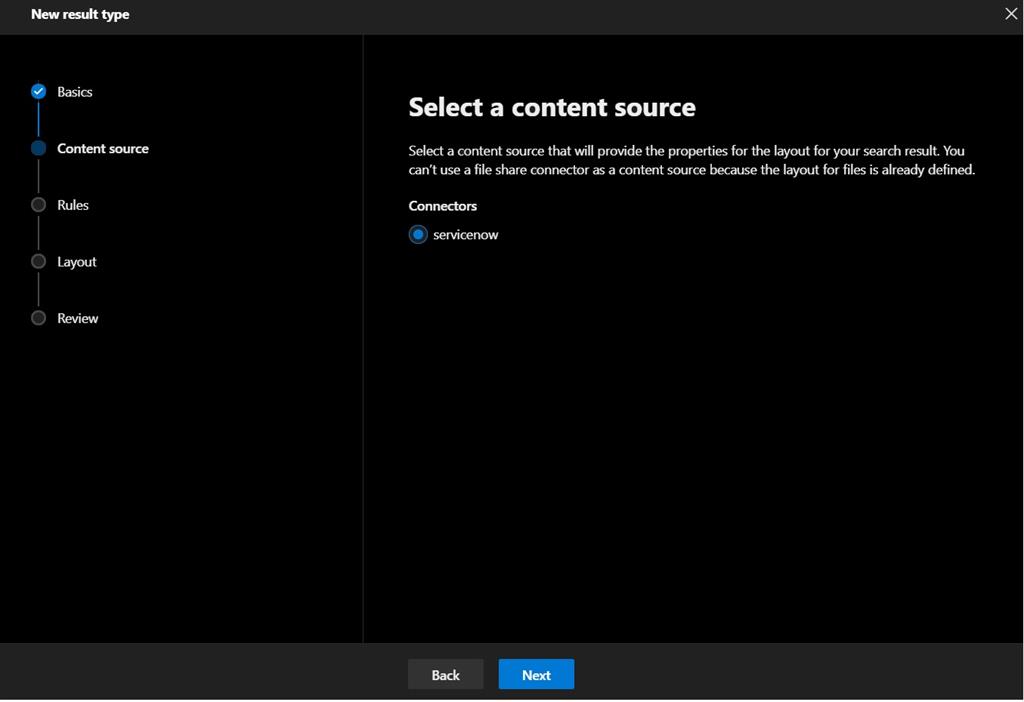This screenshot has width=1024, height=702.
Task: Click the Back button
Action: pos(445,674)
